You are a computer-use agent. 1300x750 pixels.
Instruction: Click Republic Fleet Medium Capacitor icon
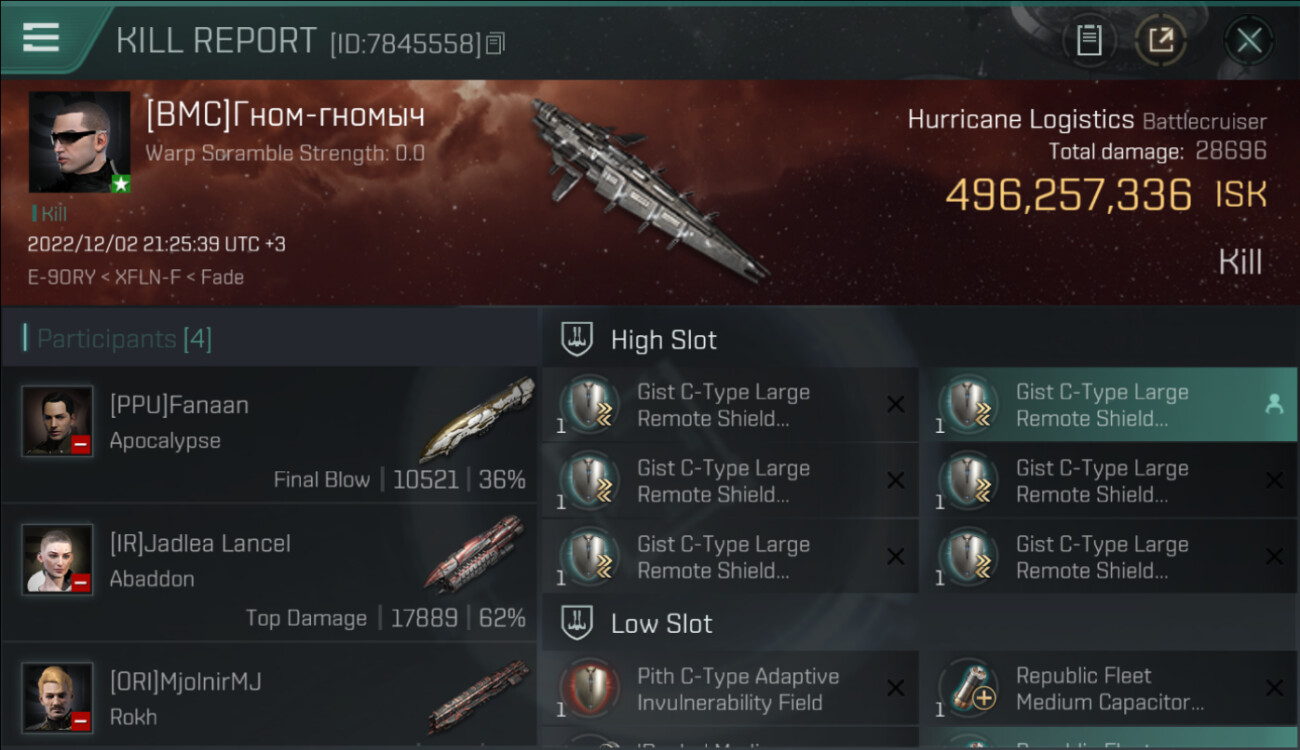(x=968, y=688)
